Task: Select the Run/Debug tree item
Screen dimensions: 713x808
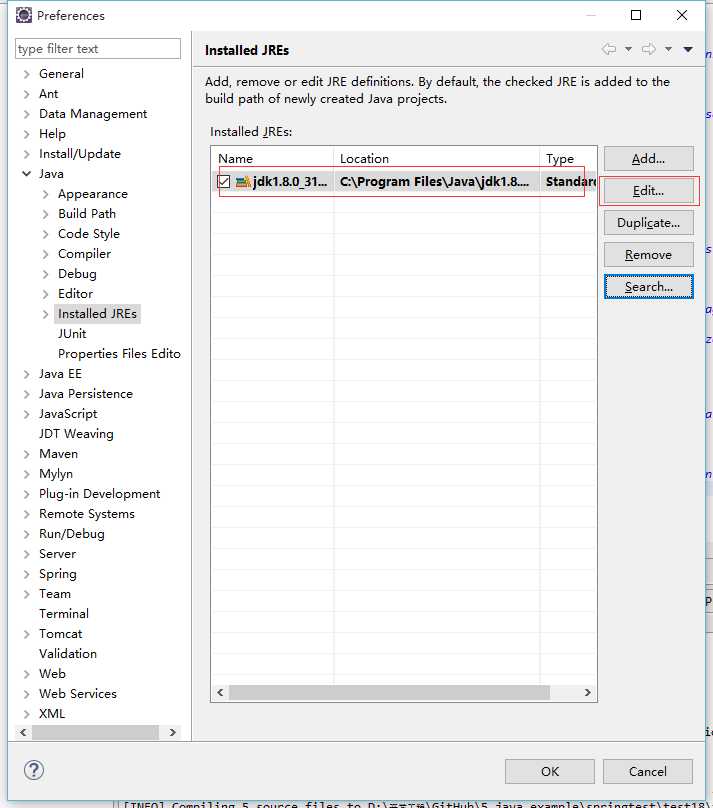Action: [x=72, y=534]
